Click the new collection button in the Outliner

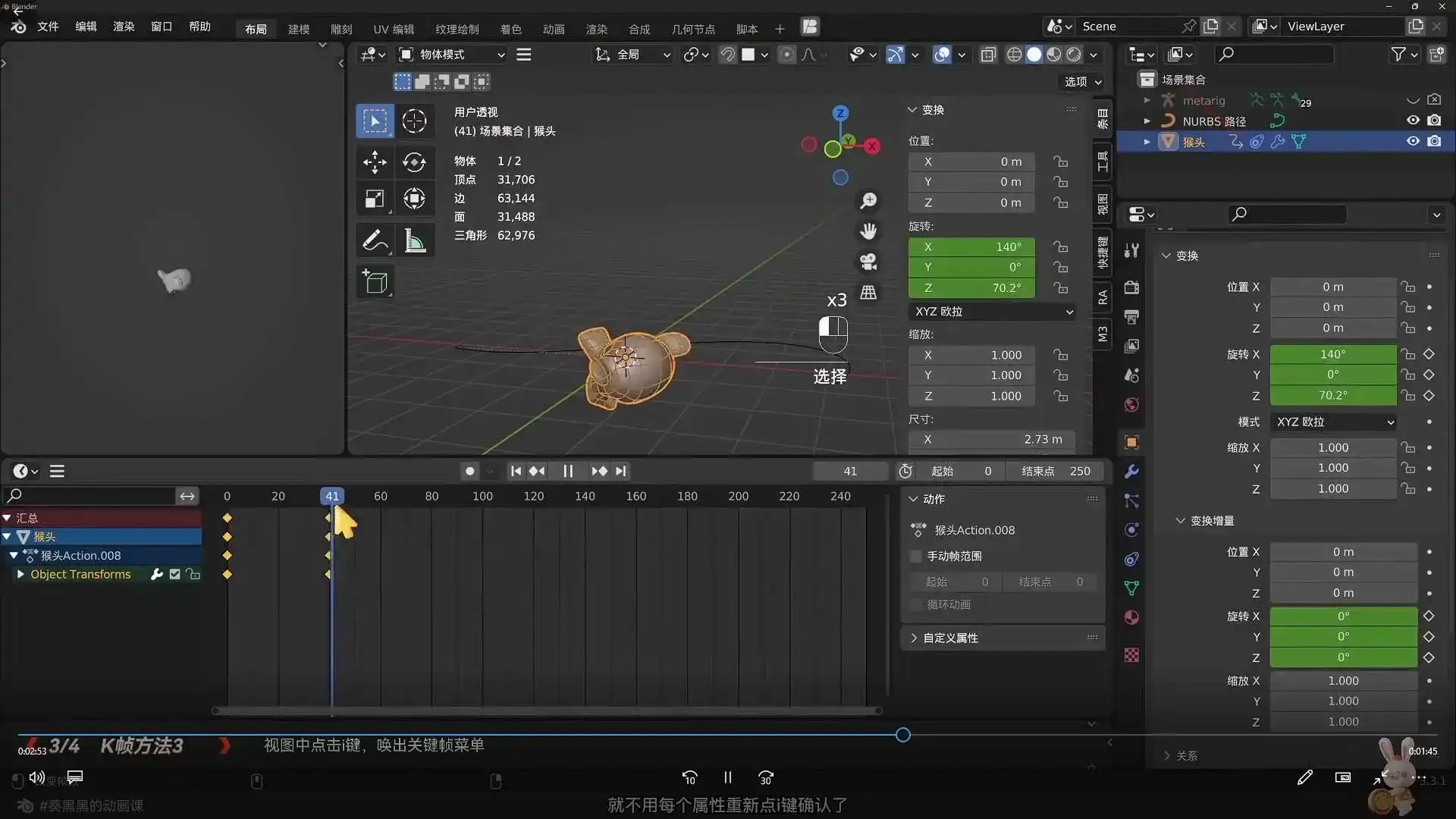pyautogui.click(x=1436, y=54)
